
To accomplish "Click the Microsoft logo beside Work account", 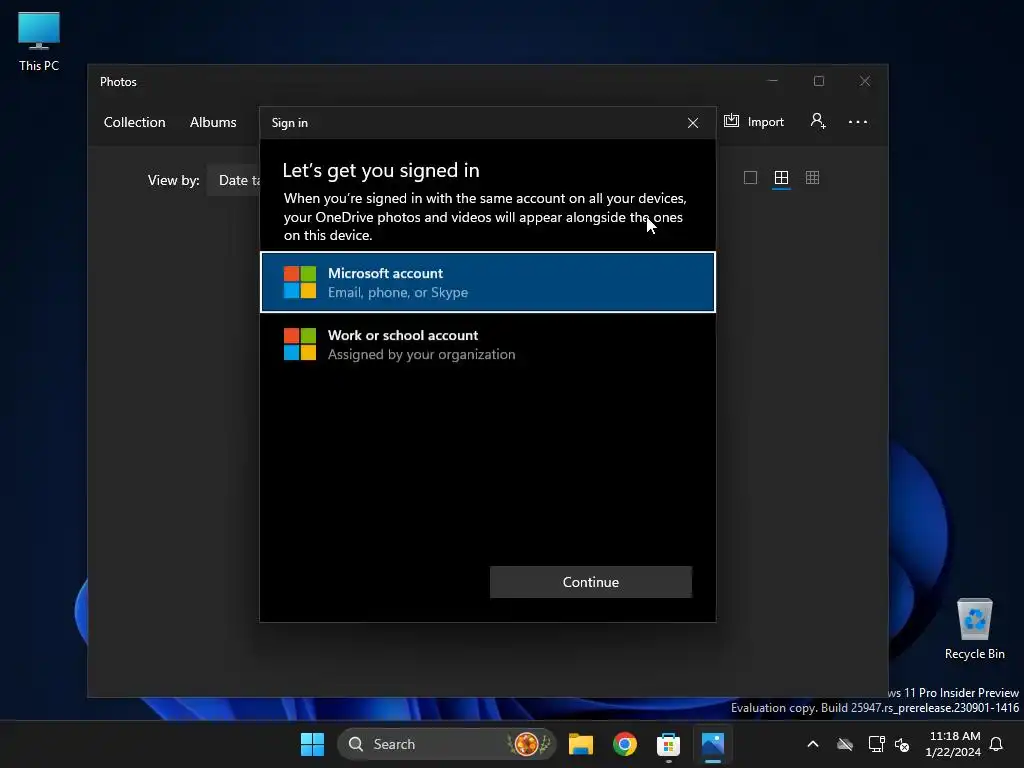I will 300,344.
